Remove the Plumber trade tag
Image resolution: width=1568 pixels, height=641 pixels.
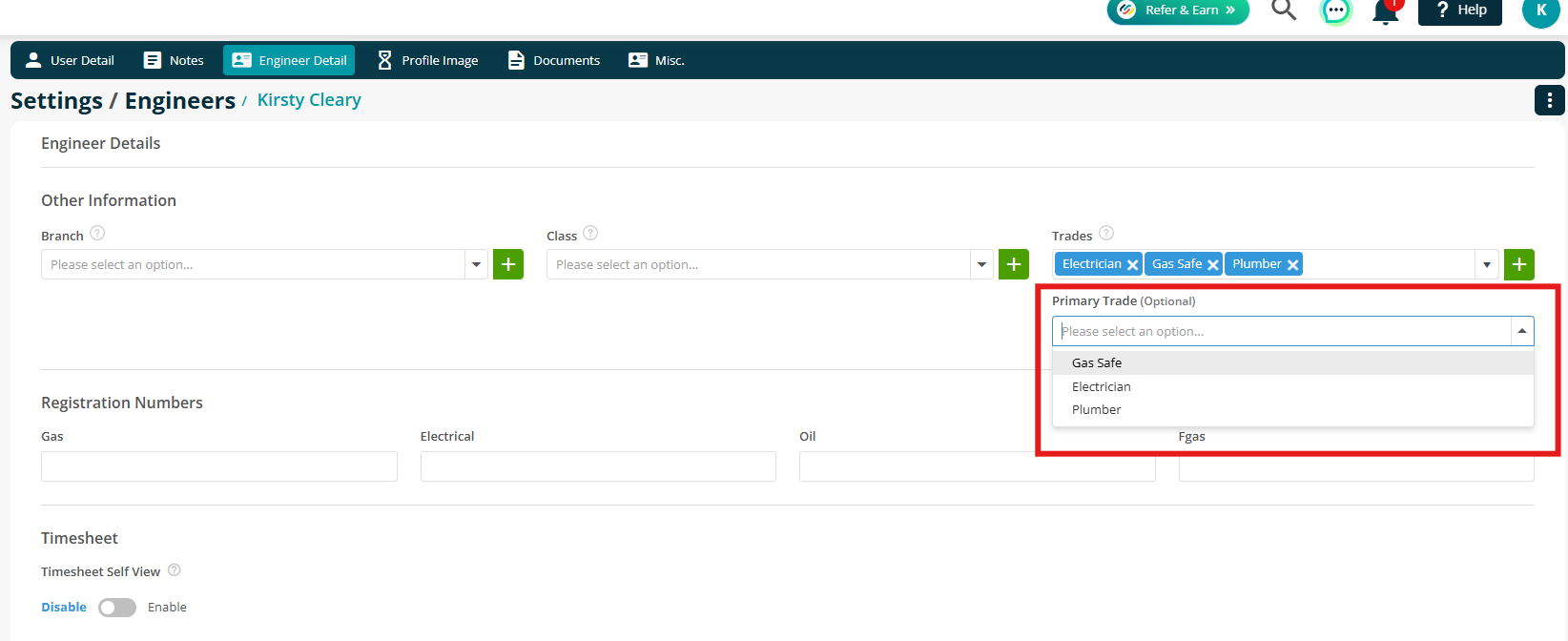pos(1293,265)
